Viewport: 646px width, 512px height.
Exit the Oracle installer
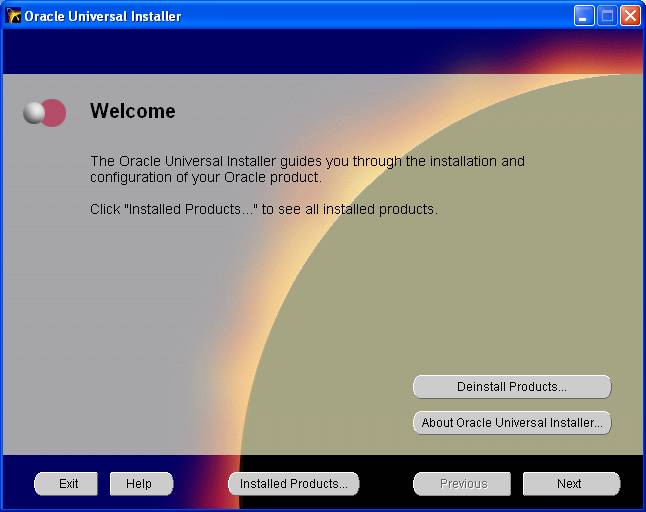[x=66, y=484]
